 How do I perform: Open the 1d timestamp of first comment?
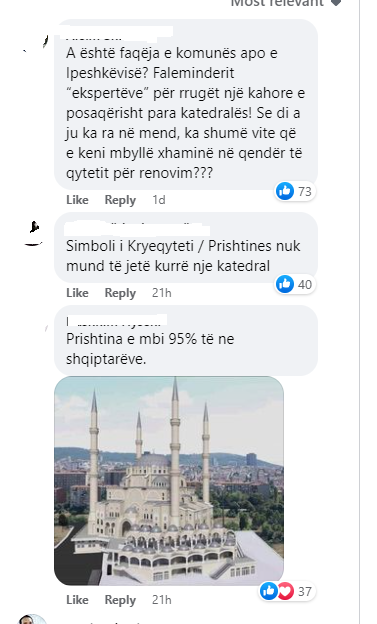[x=159, y=200]
